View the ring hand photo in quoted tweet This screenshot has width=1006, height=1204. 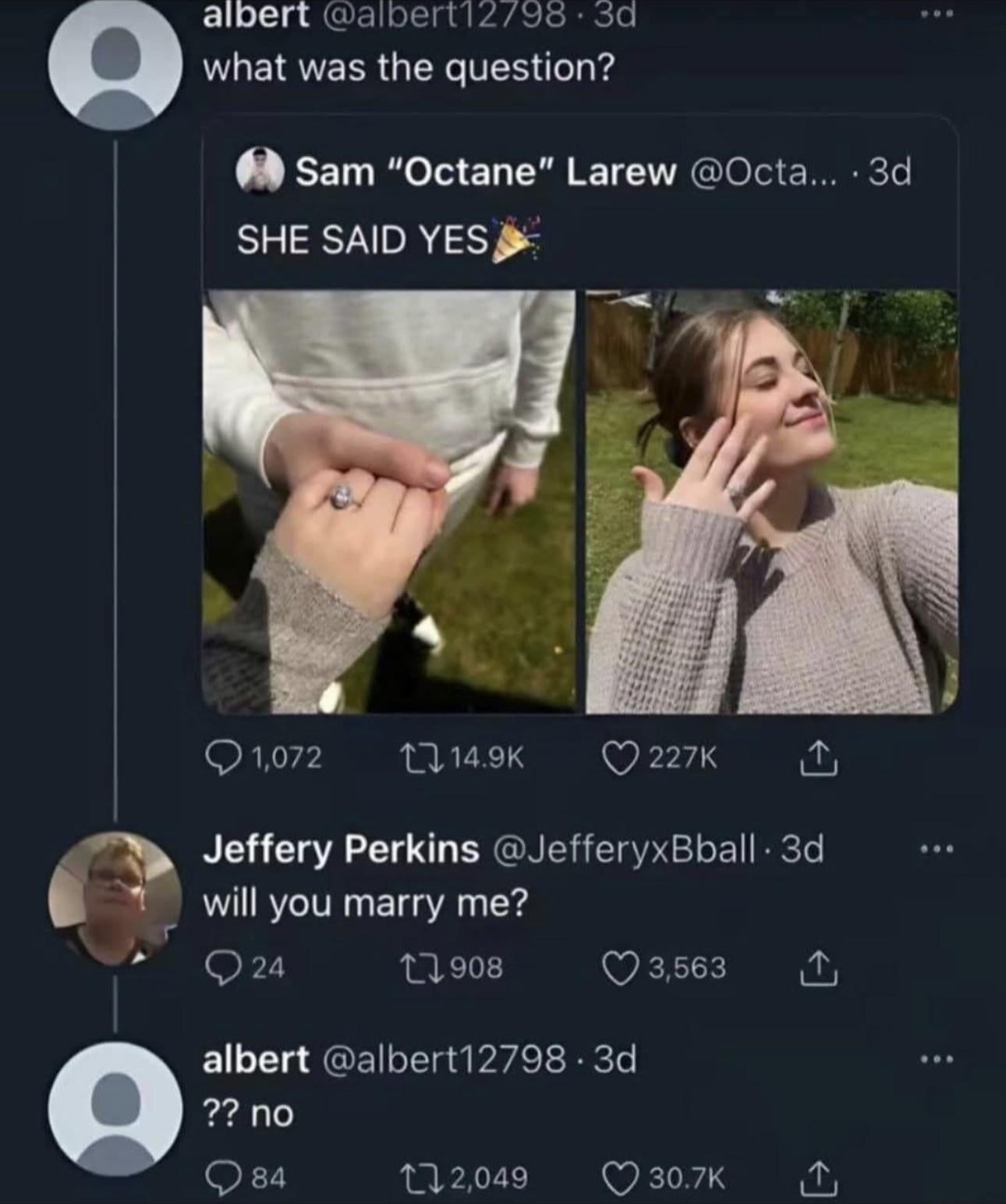tap(389, 501)
